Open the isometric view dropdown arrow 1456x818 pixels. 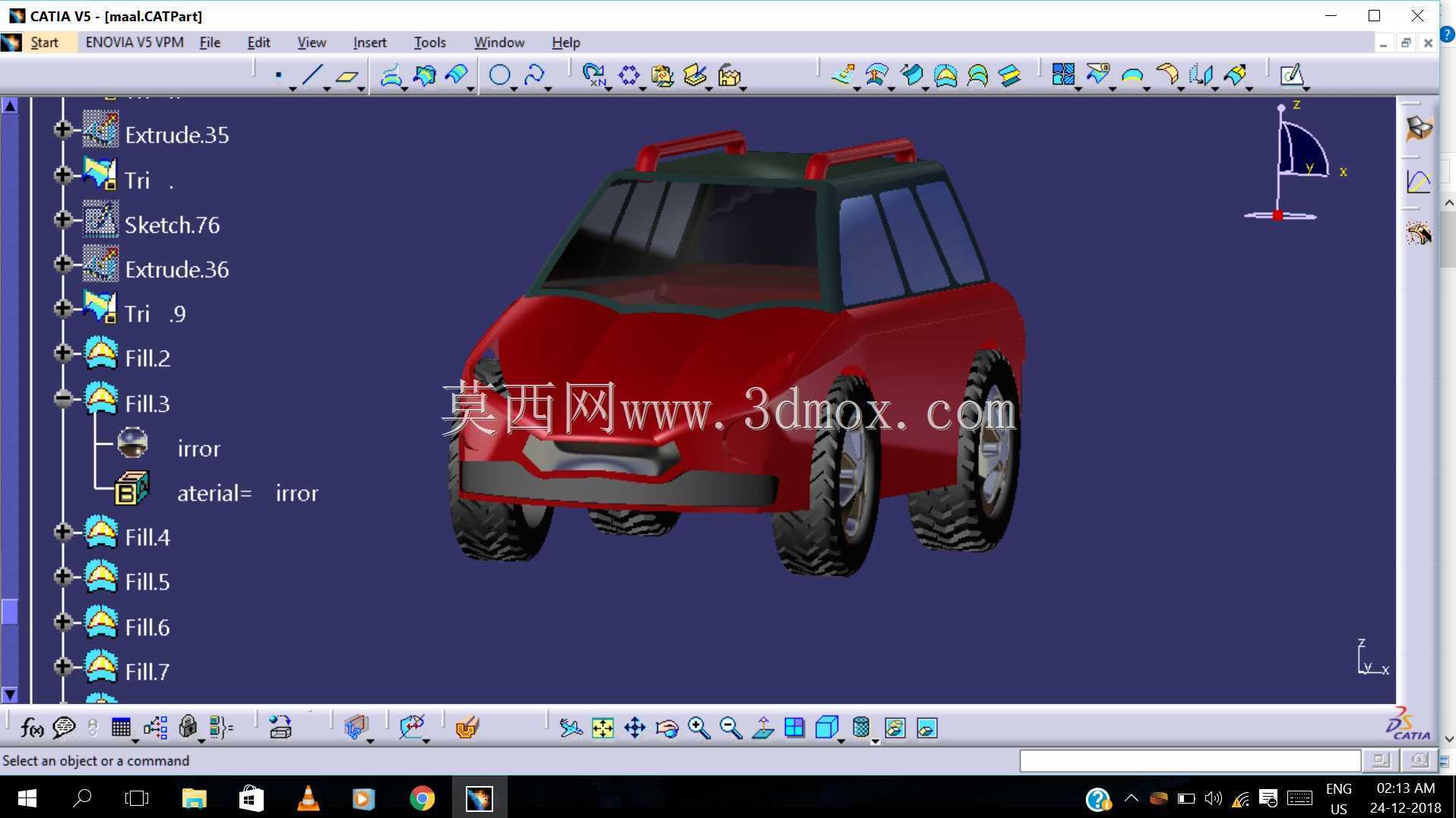click(x=841, y=740)
